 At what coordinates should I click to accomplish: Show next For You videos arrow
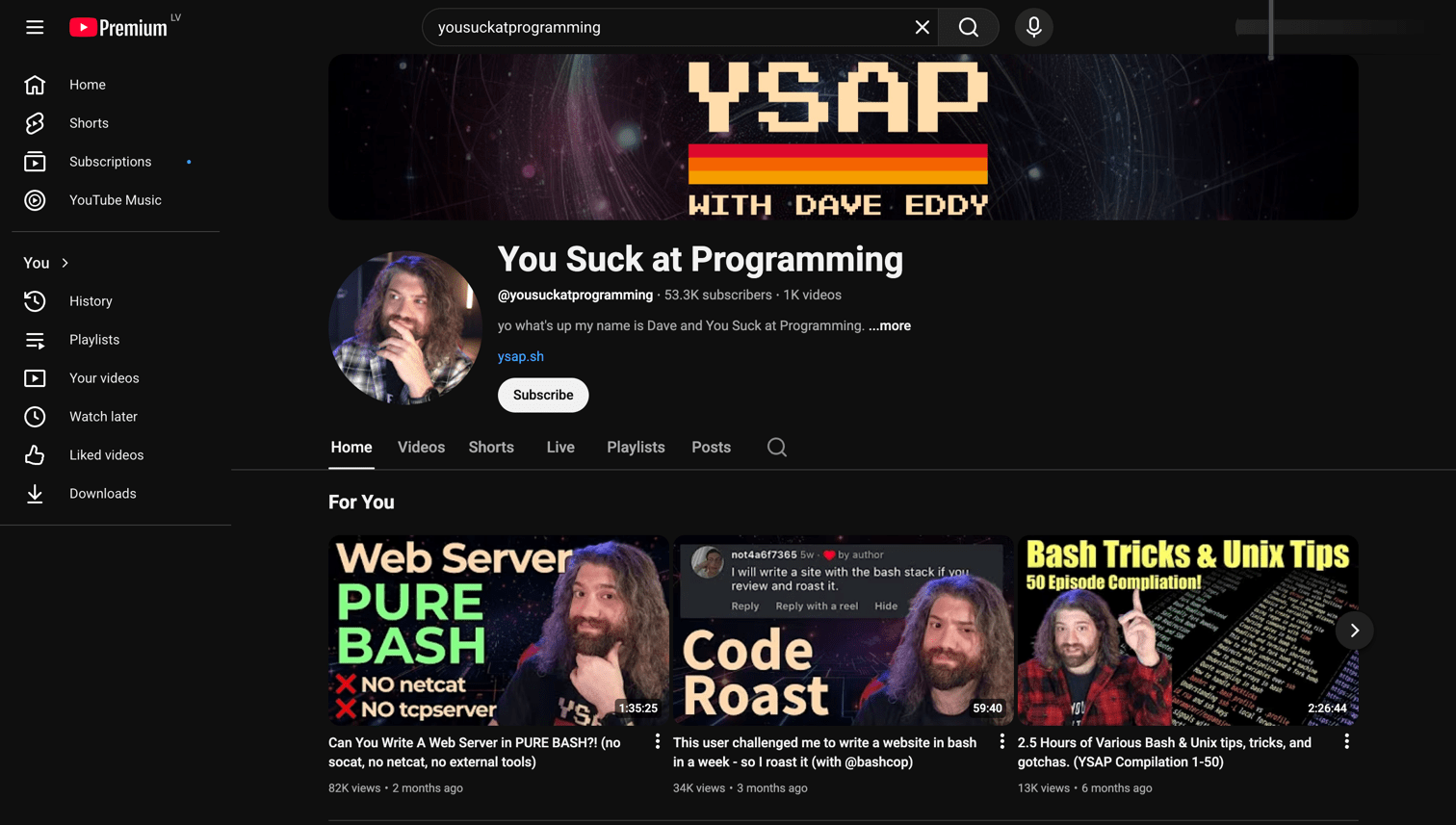point(1354,631)
